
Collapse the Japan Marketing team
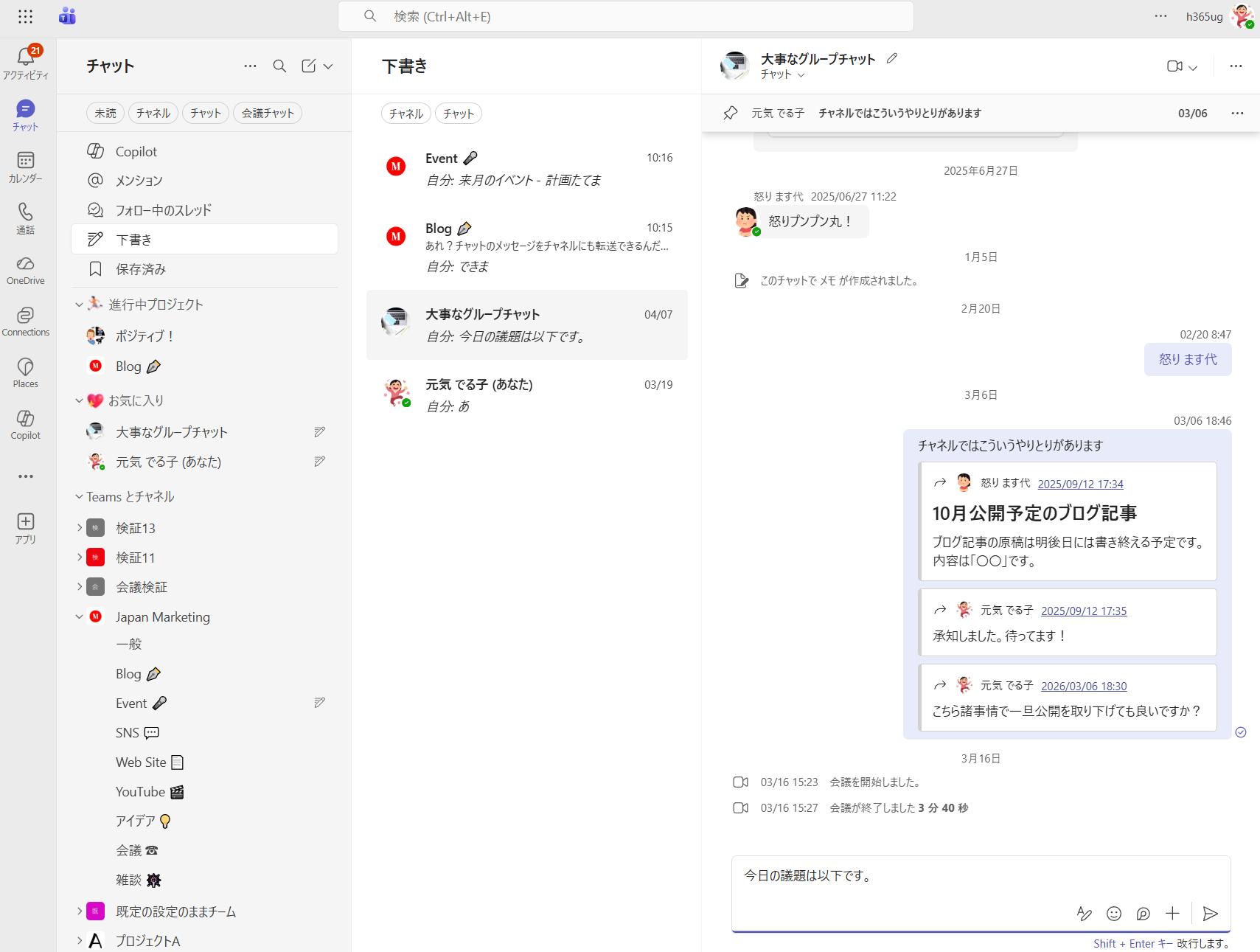click(80, 616)
